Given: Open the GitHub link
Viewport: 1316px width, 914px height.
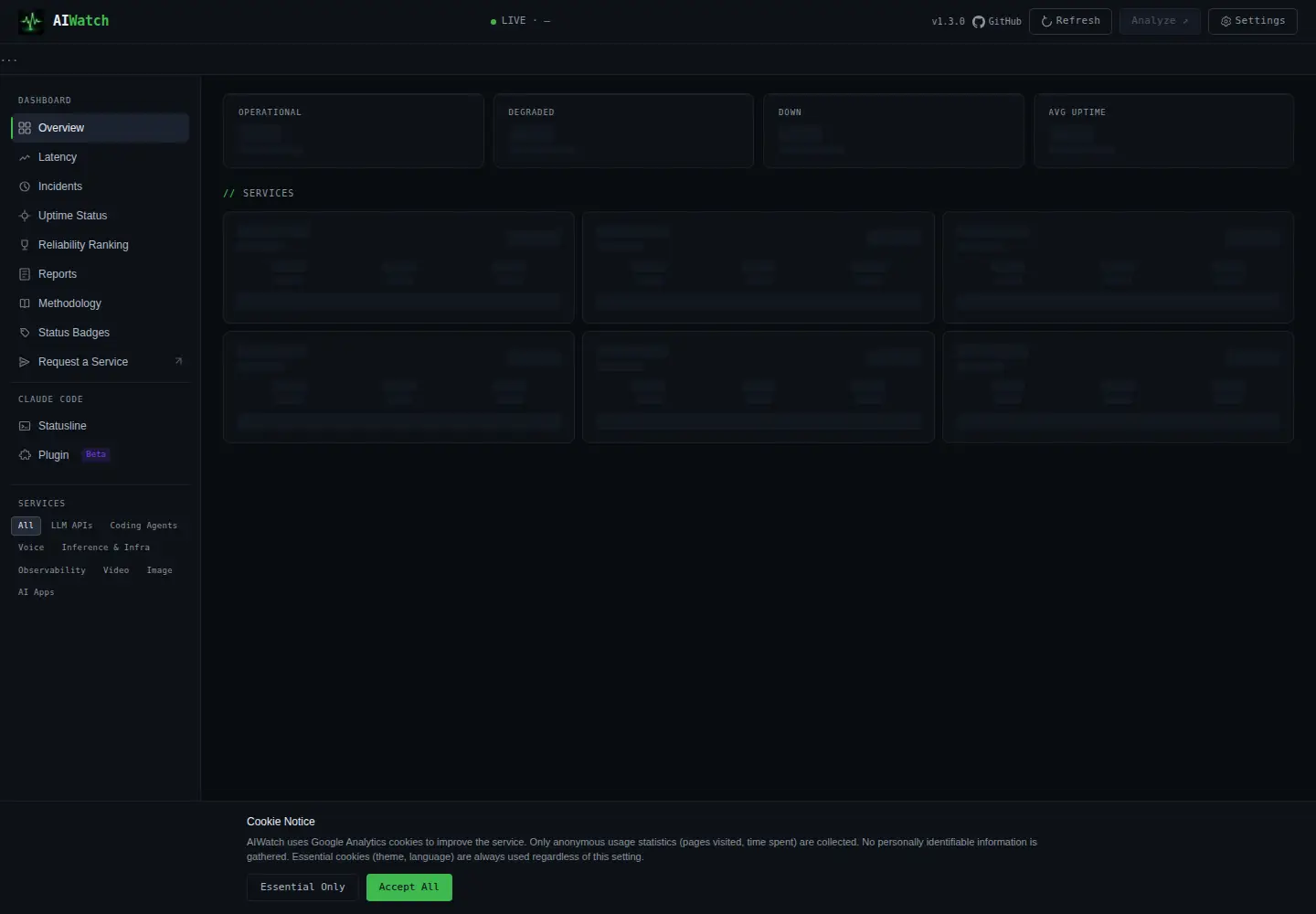Looking at the screenshot, I should coord(997,21).
